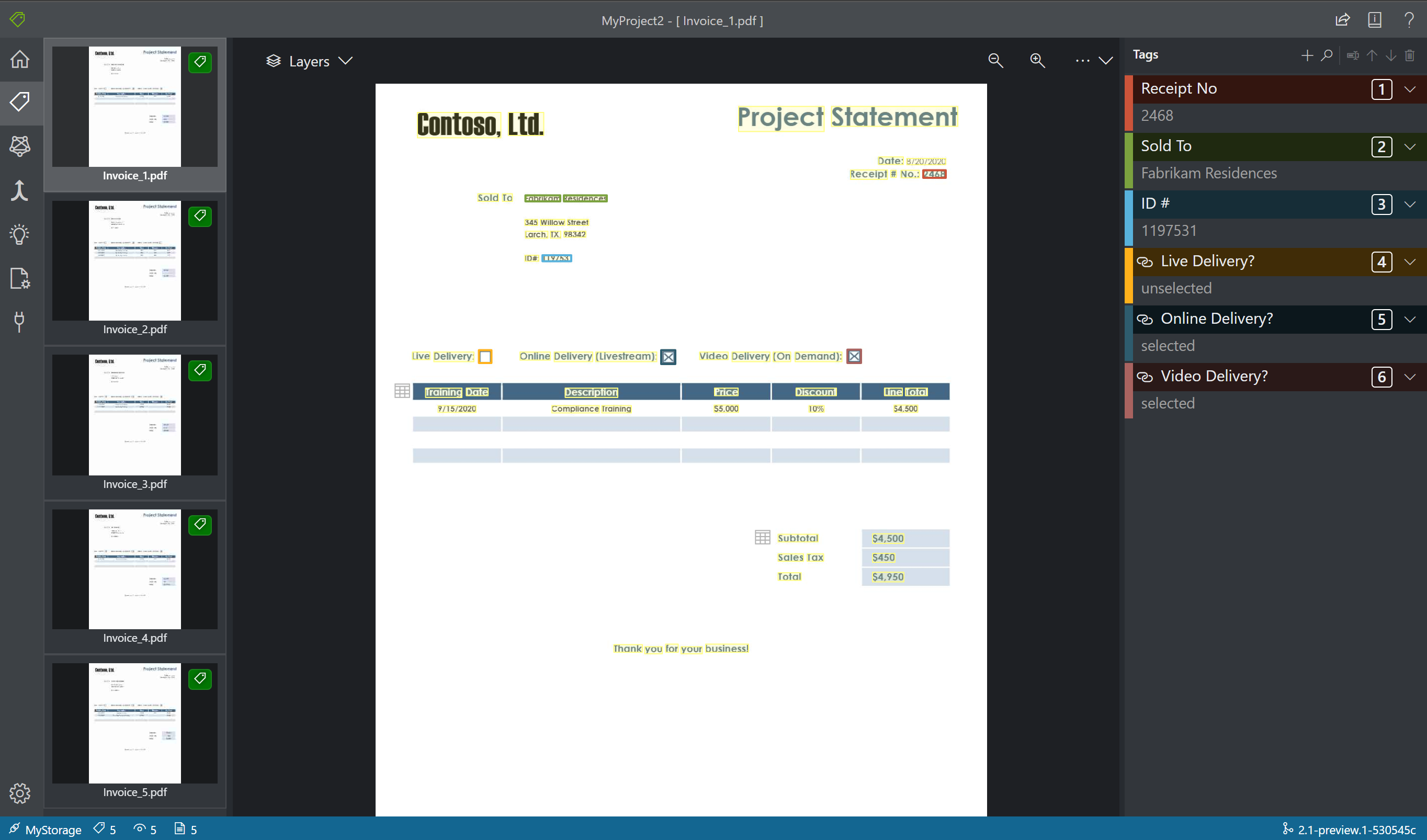Toggle Video Delivery checkbox state

pyautogui.click(x=855, y=356)
